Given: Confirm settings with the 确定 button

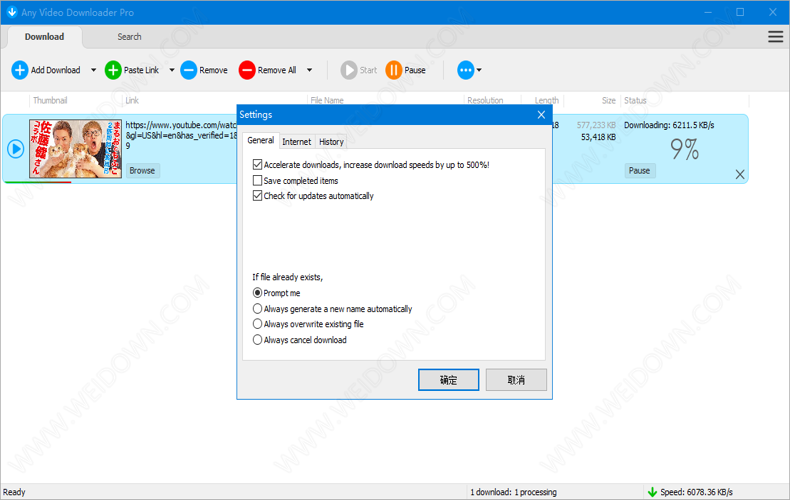Looking at the screenshot, I should pos(448,380).
